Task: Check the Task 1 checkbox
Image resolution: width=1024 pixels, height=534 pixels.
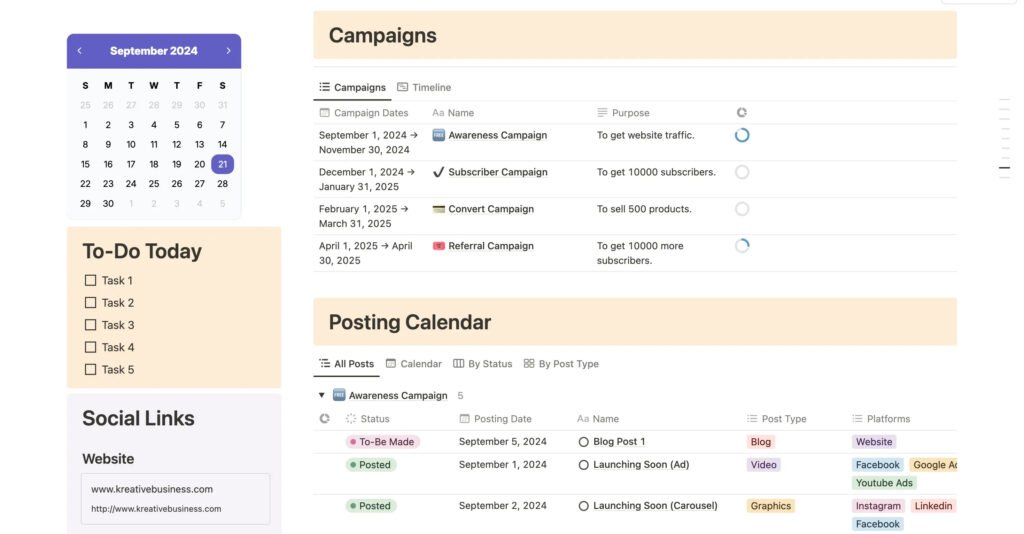Action: 90,280
